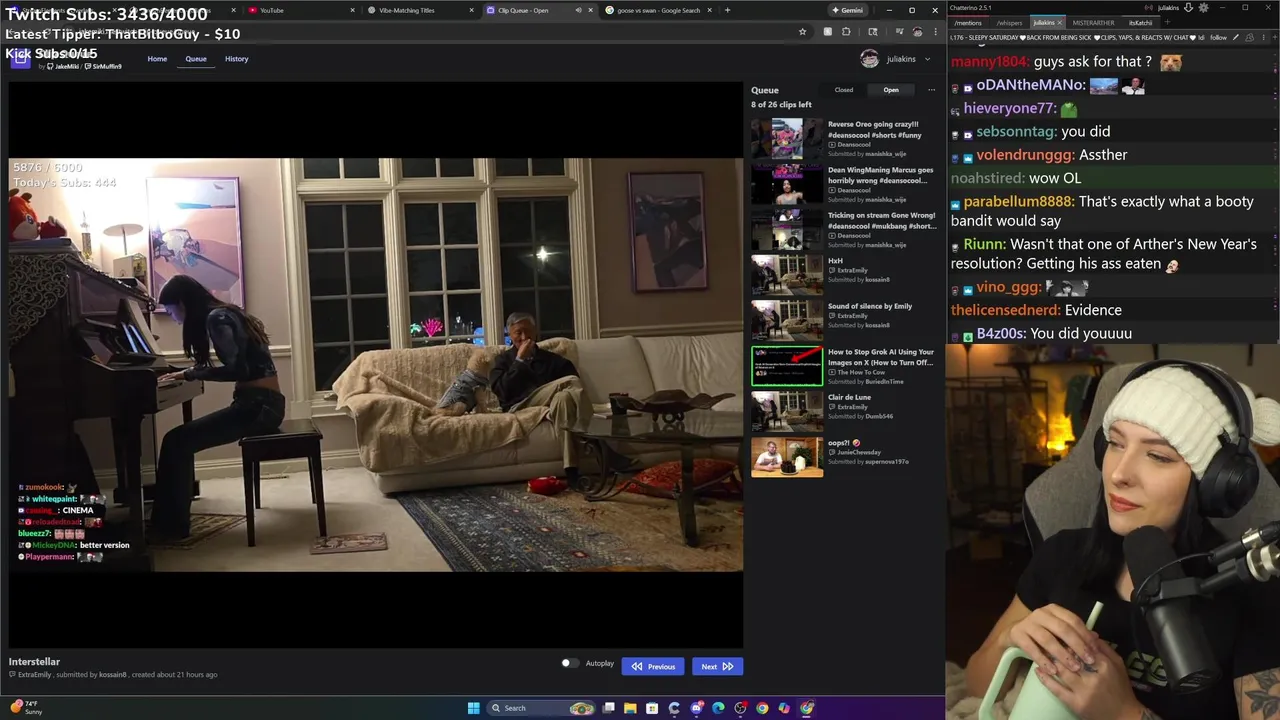Open Microsoft Store from taskbar
This screenshot has height=720, width=1280.
tap(652, 708)
